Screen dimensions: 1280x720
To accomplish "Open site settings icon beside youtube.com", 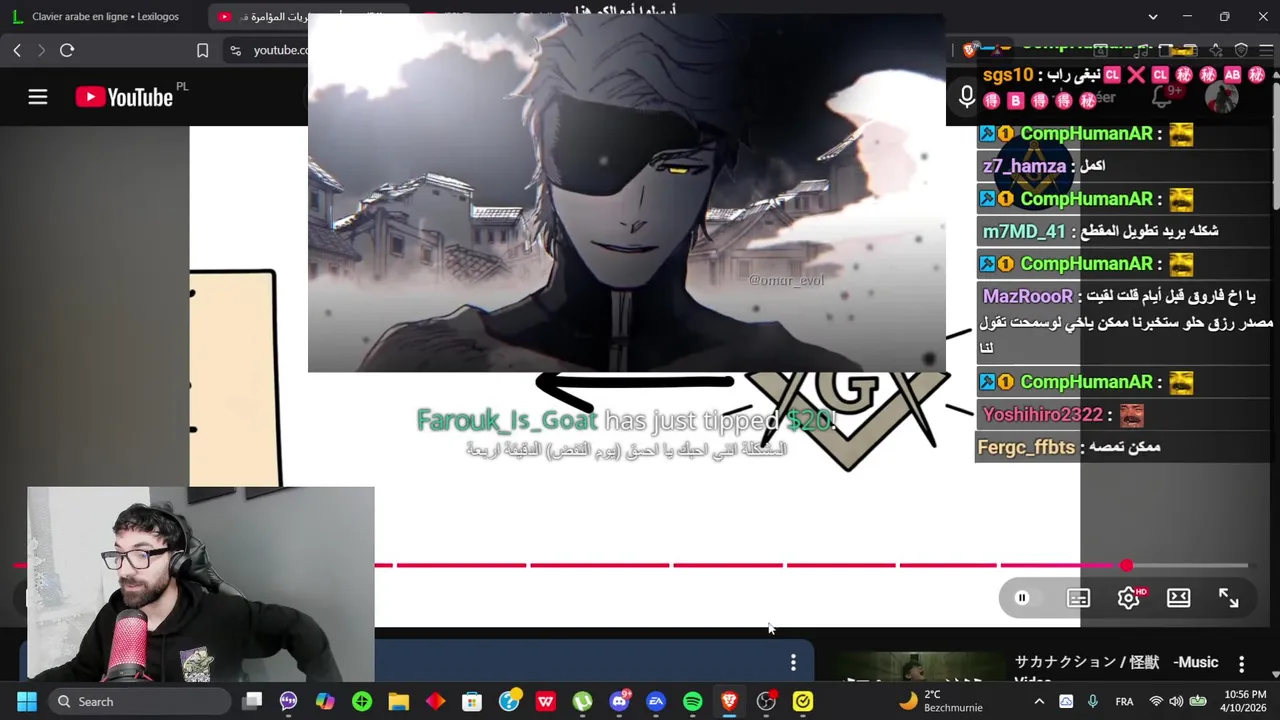I will tap(235, 50).
